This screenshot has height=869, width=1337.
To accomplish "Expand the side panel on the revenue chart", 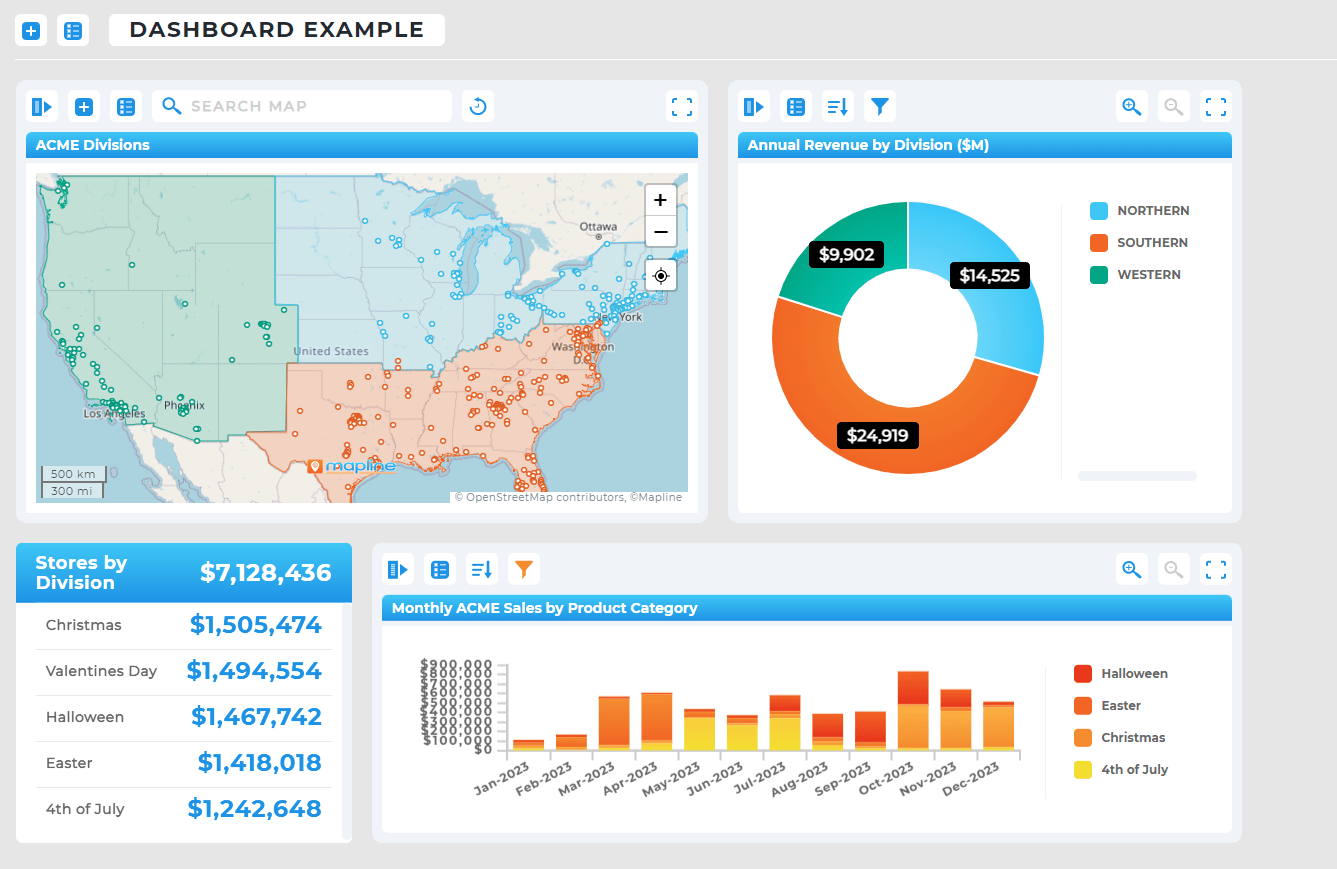I will tap(754, 105).
